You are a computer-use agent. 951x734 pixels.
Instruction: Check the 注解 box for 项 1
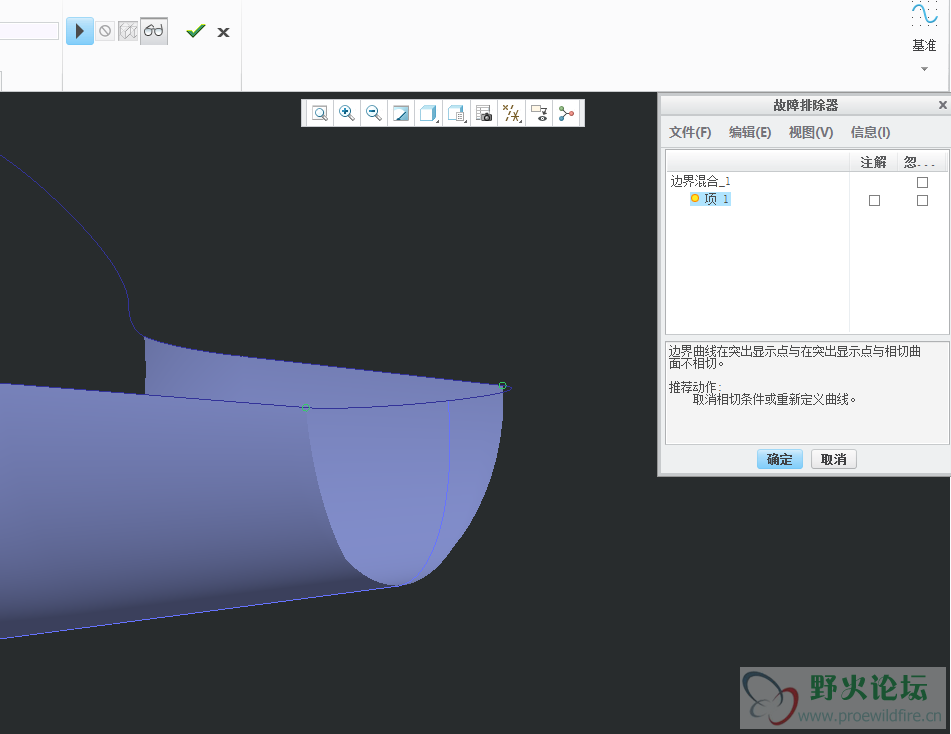point(874,200)
